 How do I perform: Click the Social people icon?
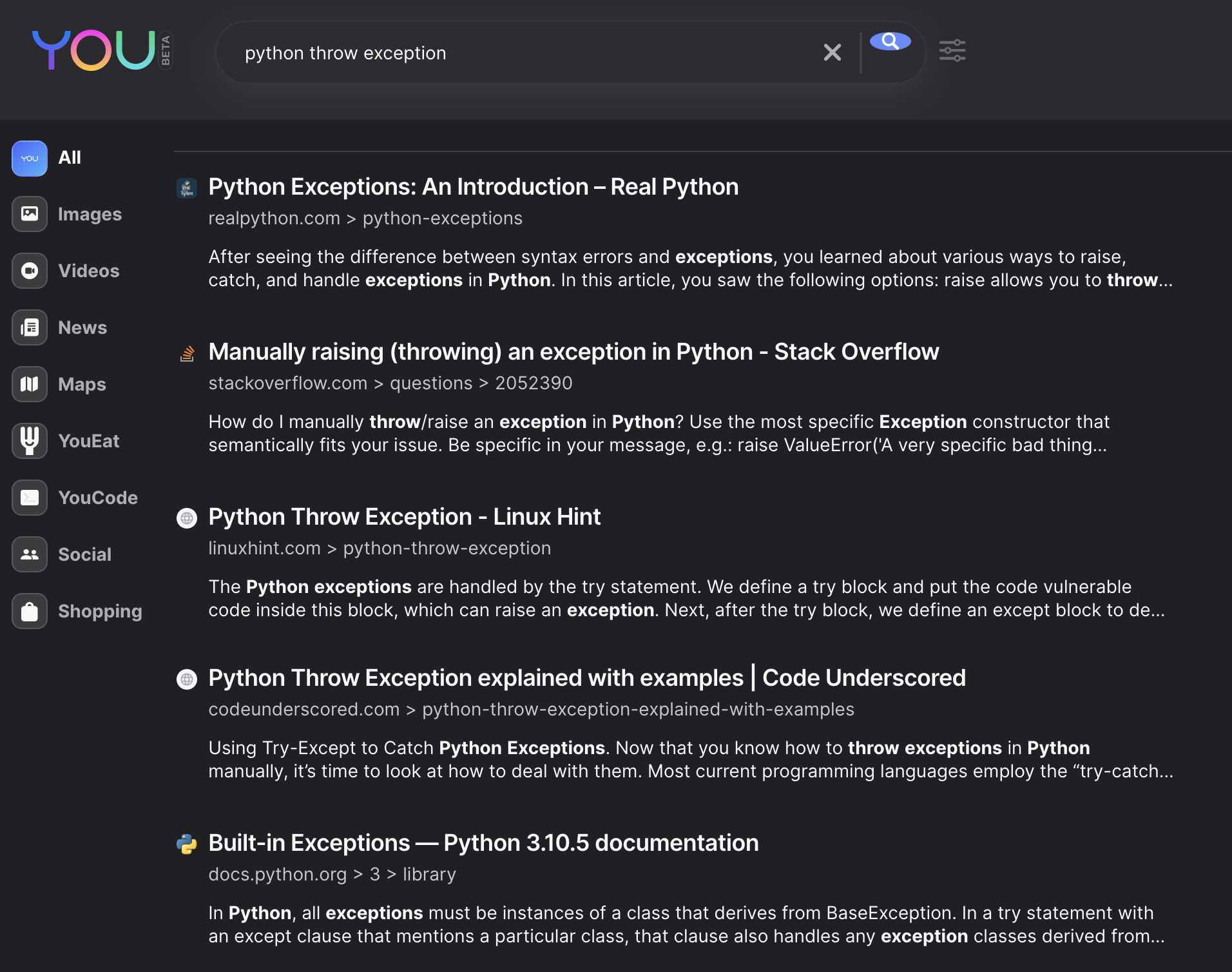pos(30,554)
